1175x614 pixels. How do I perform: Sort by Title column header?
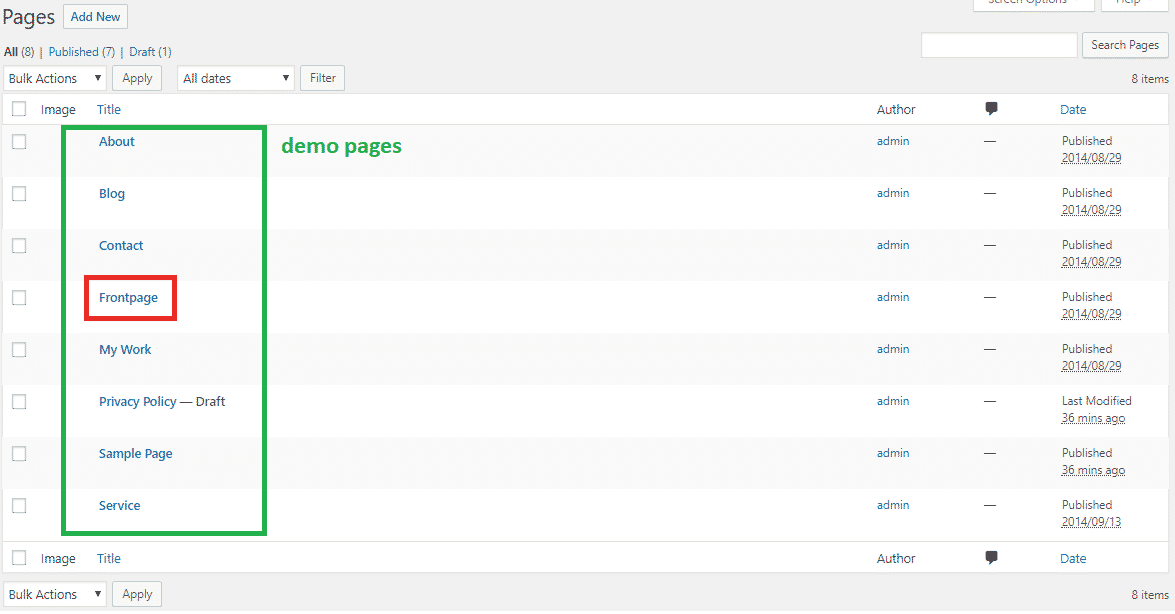[x=109, y=109]
